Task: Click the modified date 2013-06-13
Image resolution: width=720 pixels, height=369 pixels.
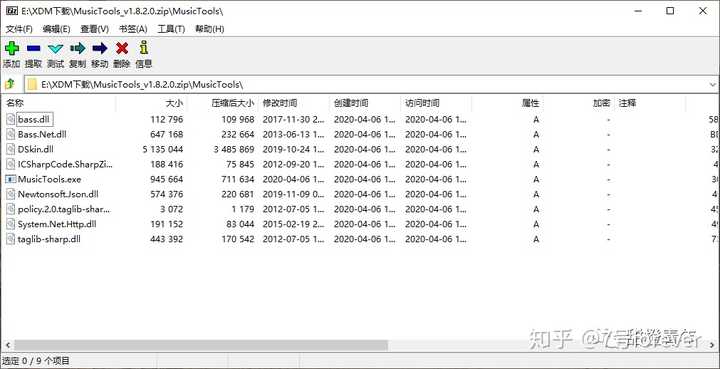Action: [293, 134]
